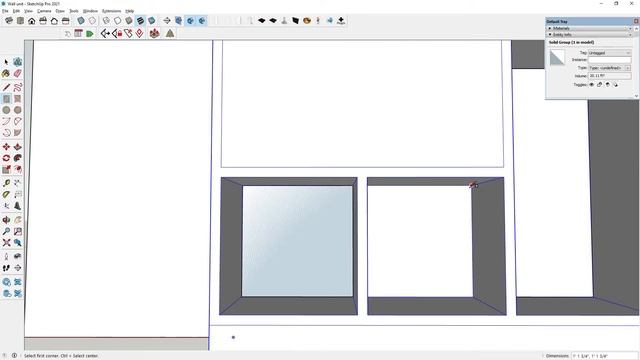Click the Plugin download icon
Viewport: 640px width, 360px height.
[x=341, y=20]
